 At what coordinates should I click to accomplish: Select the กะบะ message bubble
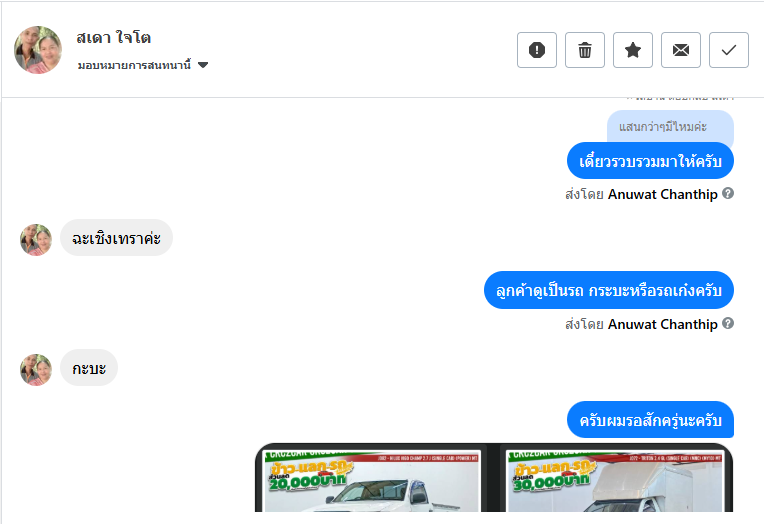89,368
